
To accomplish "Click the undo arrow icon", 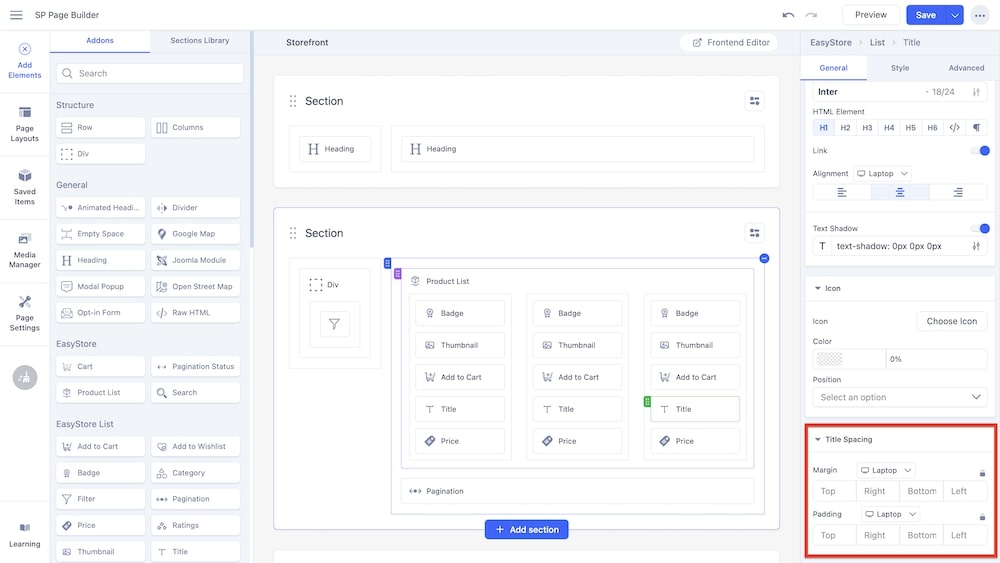I will coord(788,15).
